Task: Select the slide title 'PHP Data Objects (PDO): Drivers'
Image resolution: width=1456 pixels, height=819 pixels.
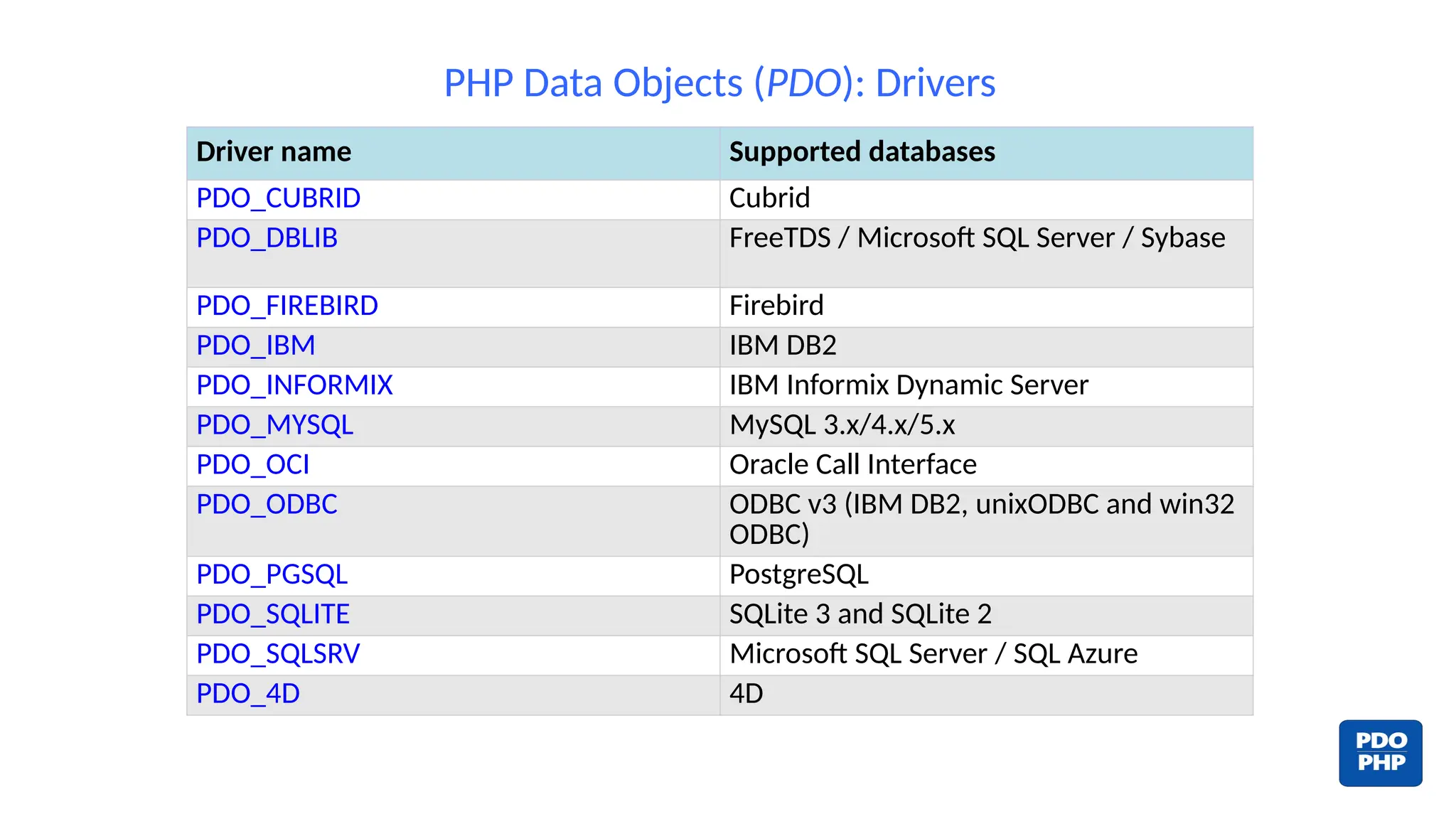Action: pos(719,83)
